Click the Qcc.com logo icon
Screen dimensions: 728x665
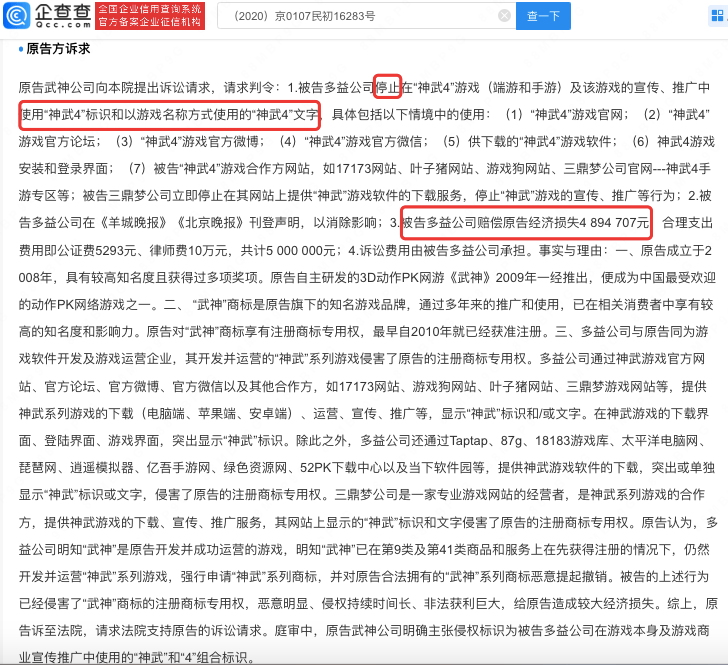click(16, 15)
